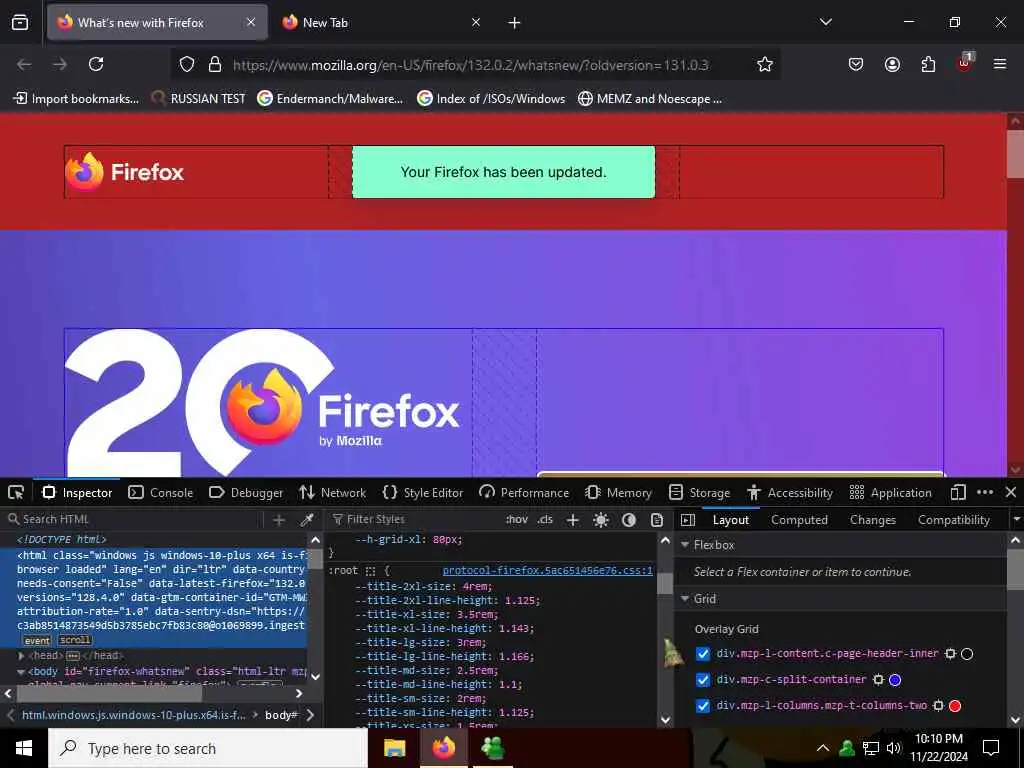Open File Explorer from taskbar
1024x768 pixels.
(394, 748)
